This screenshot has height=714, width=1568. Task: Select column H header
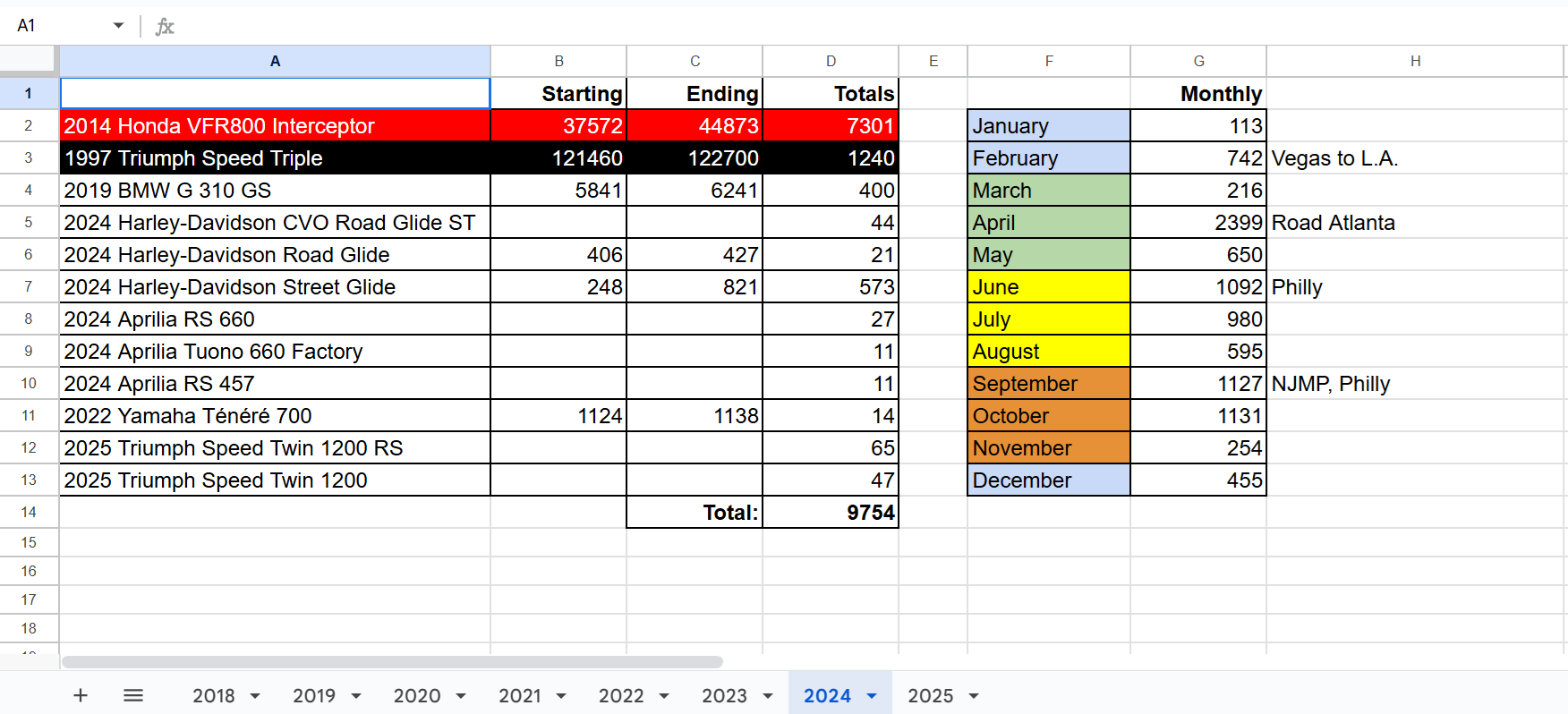coord(1415,61)
